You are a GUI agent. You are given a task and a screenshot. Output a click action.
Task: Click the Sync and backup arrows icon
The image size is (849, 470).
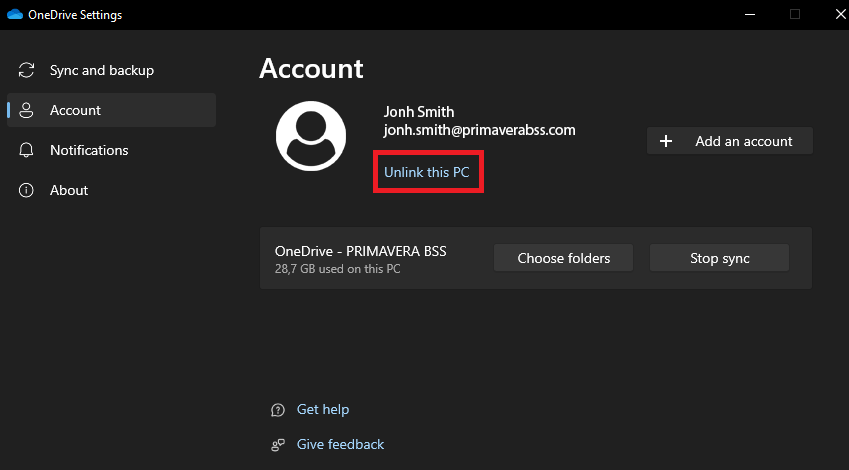pyautogui.click(x=26, y=70)
